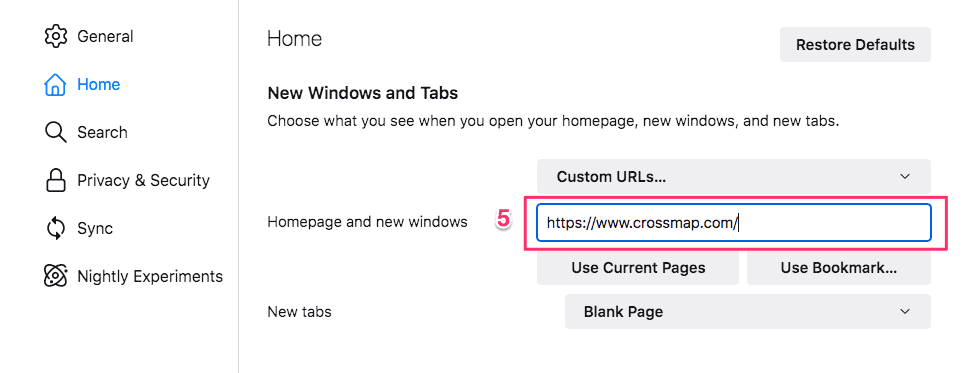Open the New tabs Blank Page dropdown
The height and width of the screenshot is (373, 977).
point(747,311)
